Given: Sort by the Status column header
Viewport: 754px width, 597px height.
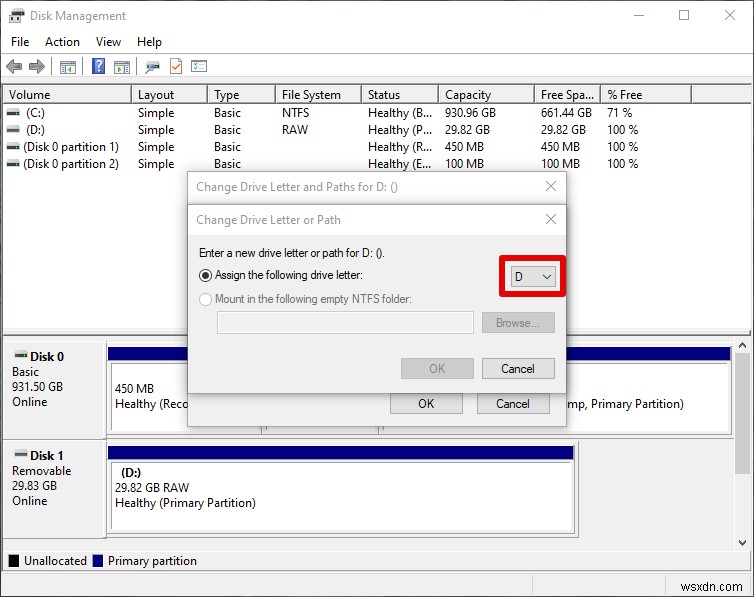Looking at the screenshot, I should click(x=400, y=94).
